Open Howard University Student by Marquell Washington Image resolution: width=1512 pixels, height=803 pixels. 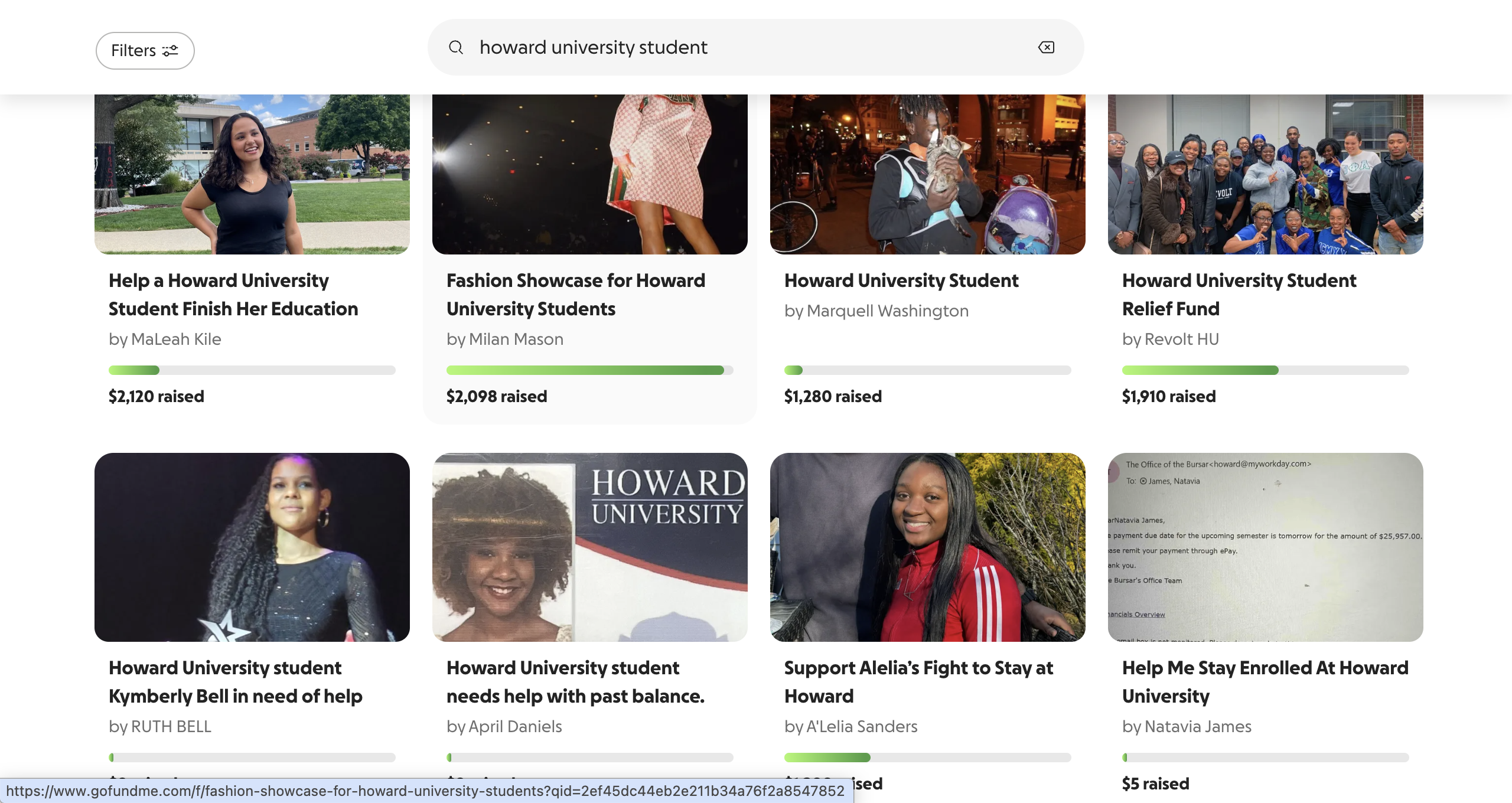click(x=901, y=280)
